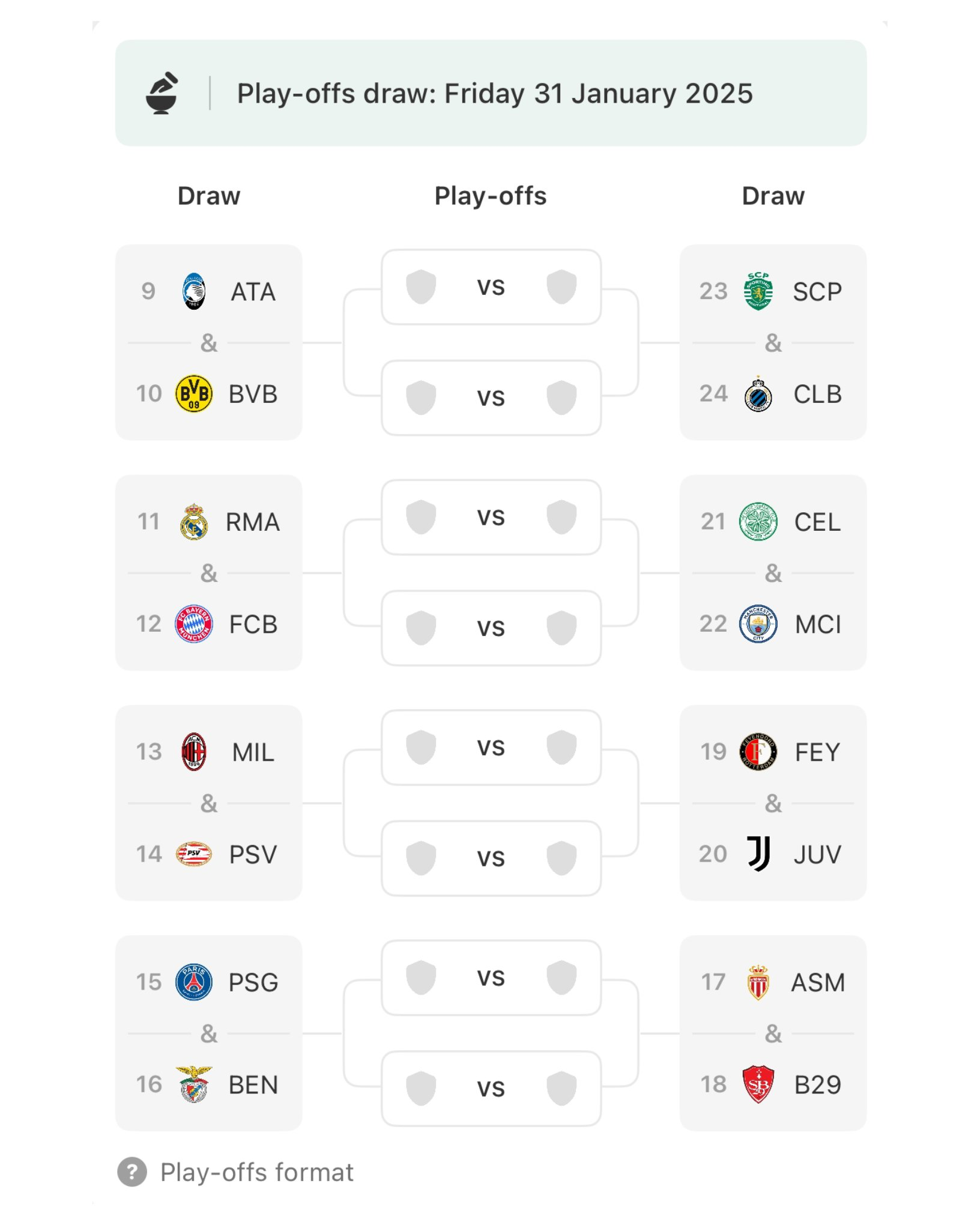Image resolution: width=980 pixels, height=1225 pixels.
Task: Click the Juventus J logo
Action: 758,854
